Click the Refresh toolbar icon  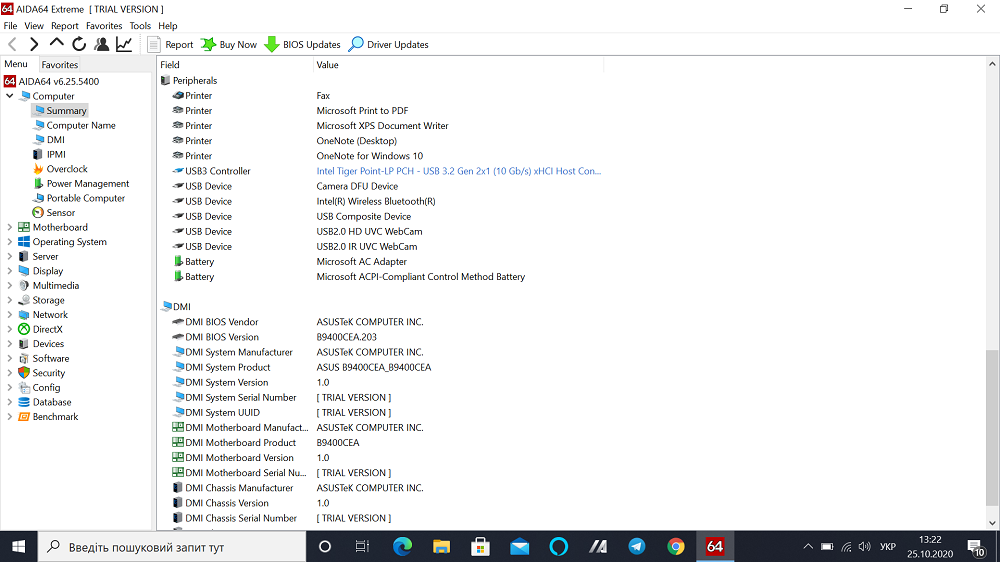pos(79,44)
